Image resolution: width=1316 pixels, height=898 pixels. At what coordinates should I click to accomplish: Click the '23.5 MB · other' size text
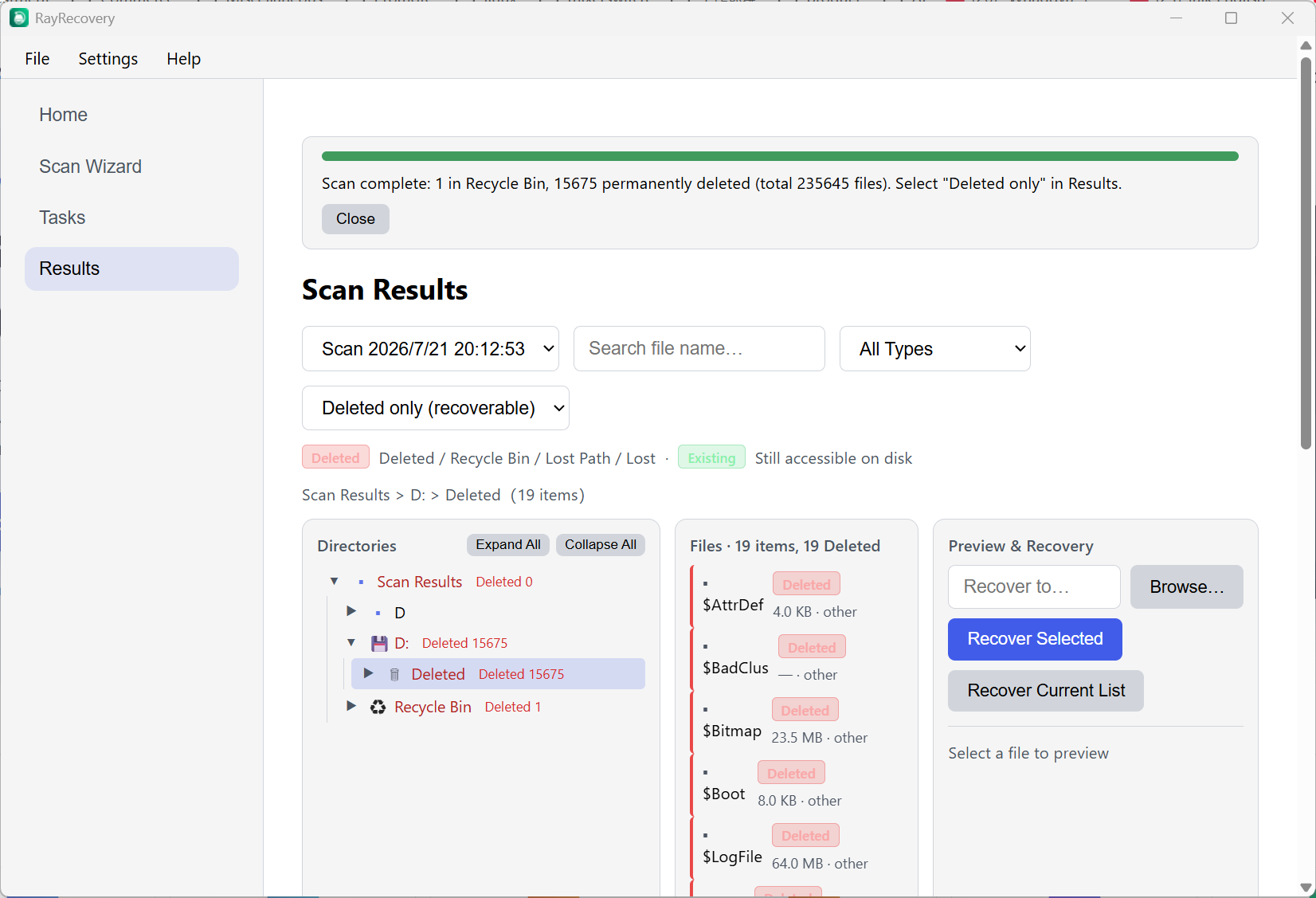pos(819,738)
